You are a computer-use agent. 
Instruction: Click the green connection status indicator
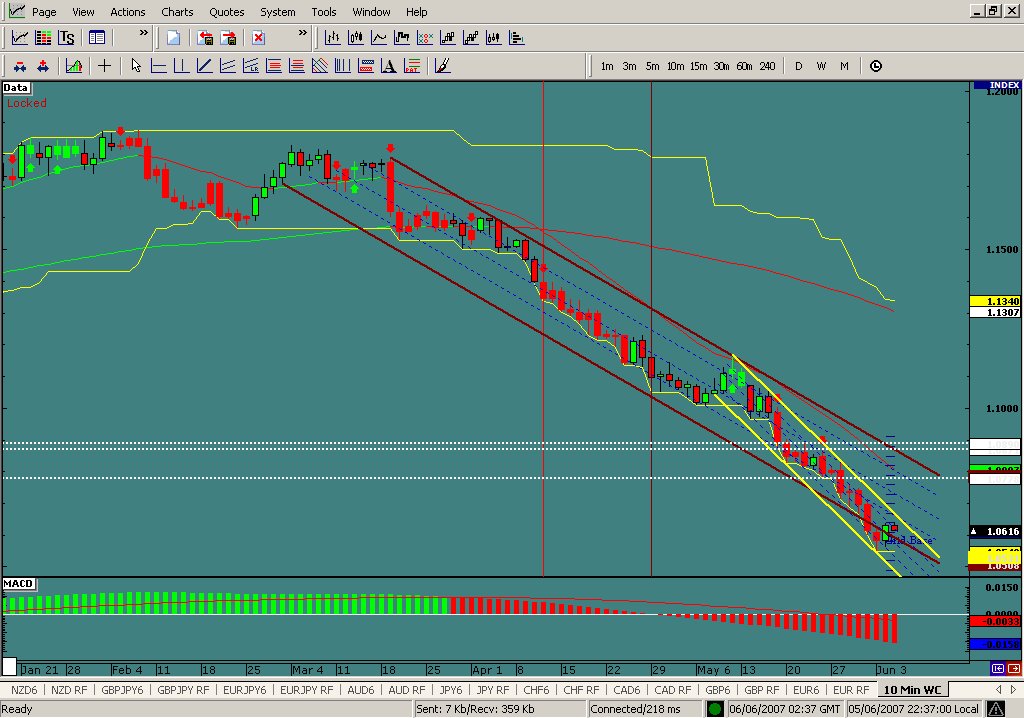715,709
